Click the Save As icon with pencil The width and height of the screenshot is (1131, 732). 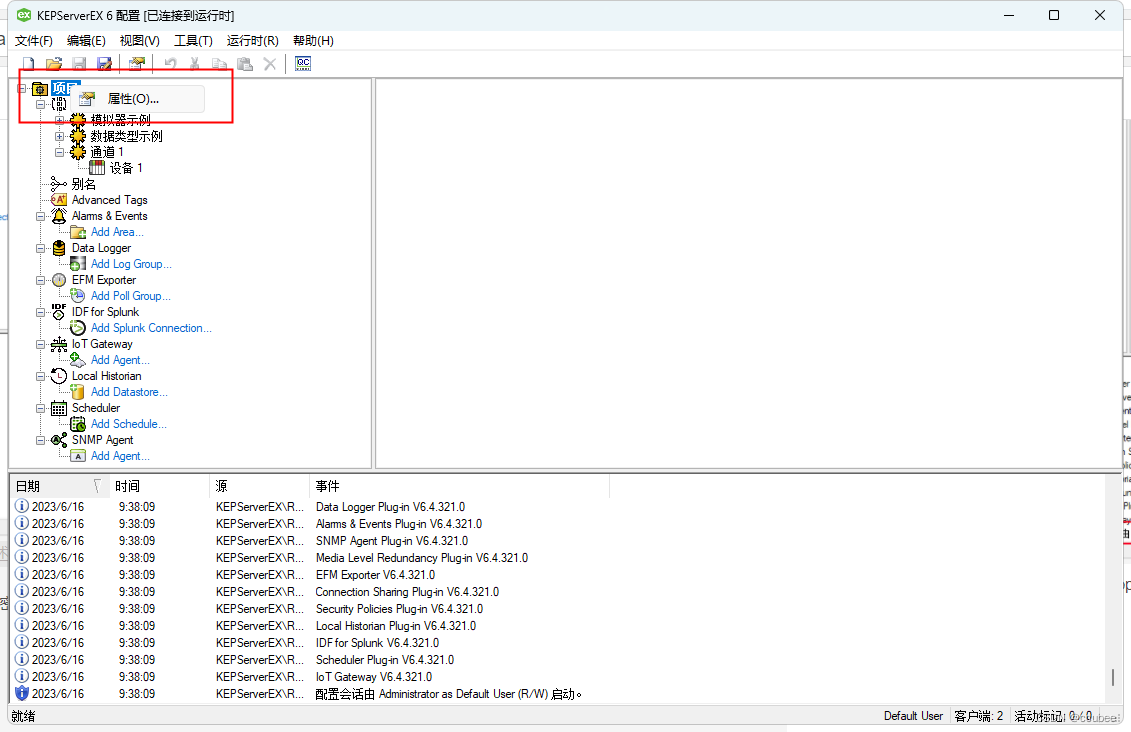tap(105, 64)
